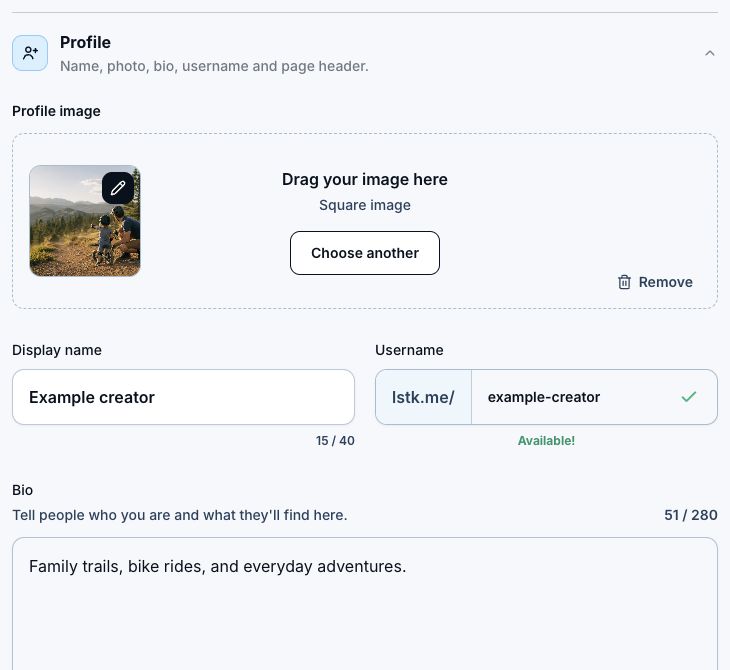730x670 pixels.
Task: Open the profile image thumbnail
Action: 85,221
